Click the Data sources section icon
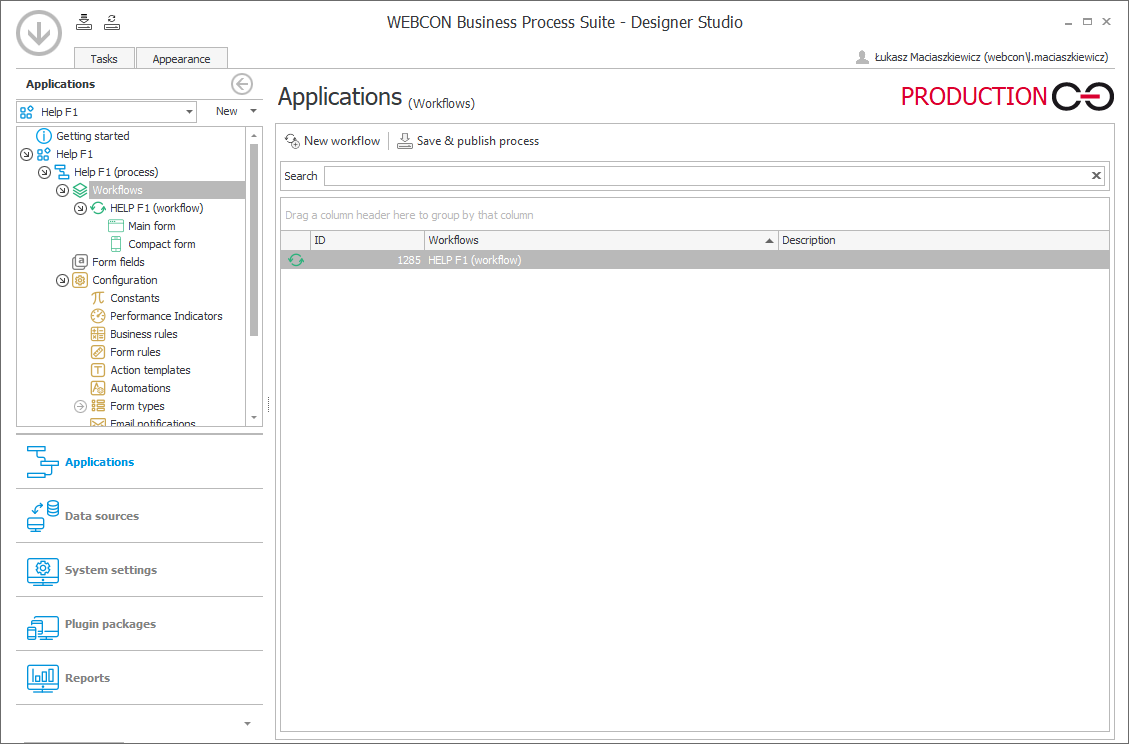Viewport: 1129px width, 744px height. point(42,516)
